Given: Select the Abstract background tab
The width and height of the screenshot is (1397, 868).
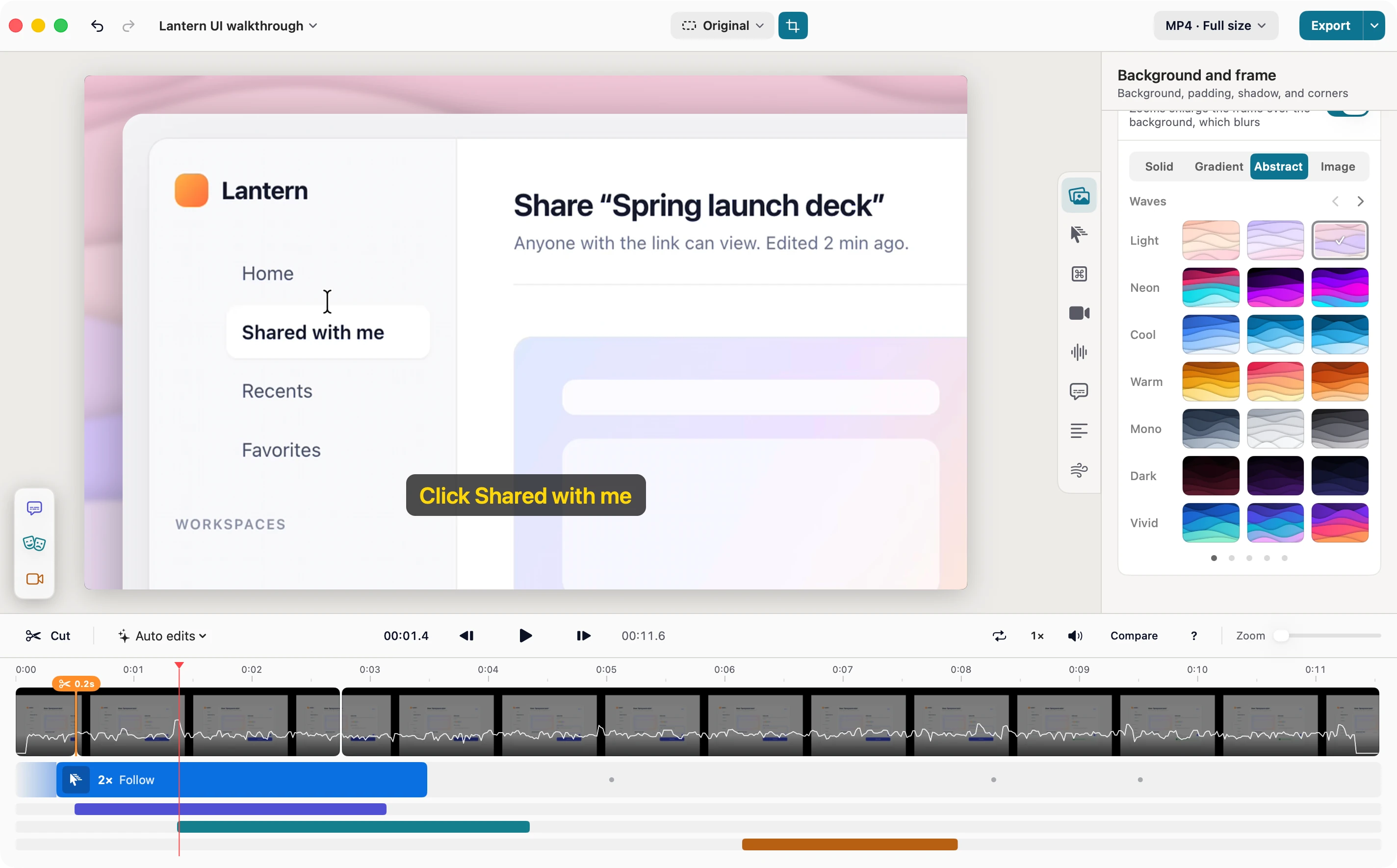Looking at the screenshot, I should tap(1278, 166).
